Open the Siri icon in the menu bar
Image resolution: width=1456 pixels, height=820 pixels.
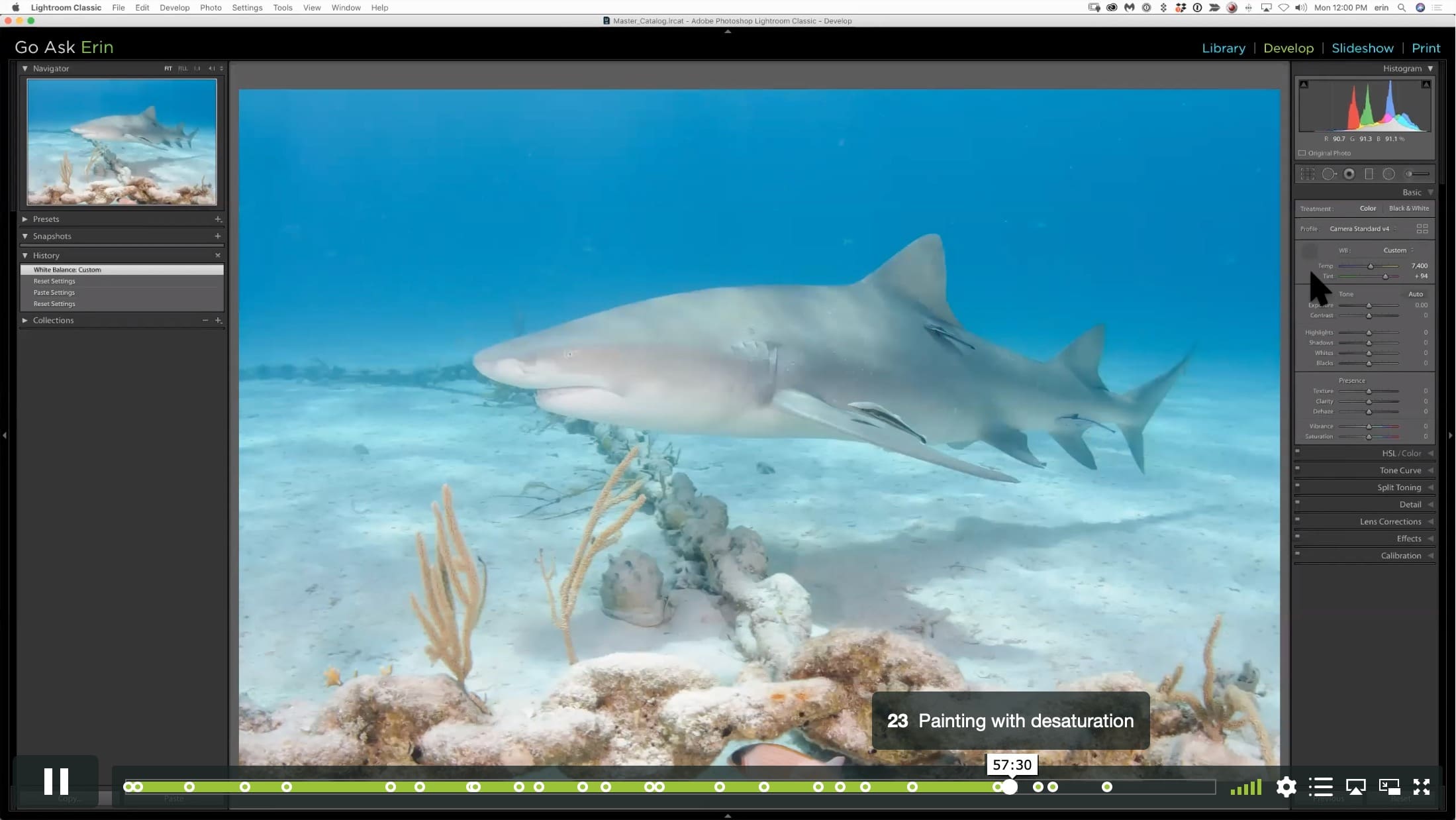[1420, 8]
